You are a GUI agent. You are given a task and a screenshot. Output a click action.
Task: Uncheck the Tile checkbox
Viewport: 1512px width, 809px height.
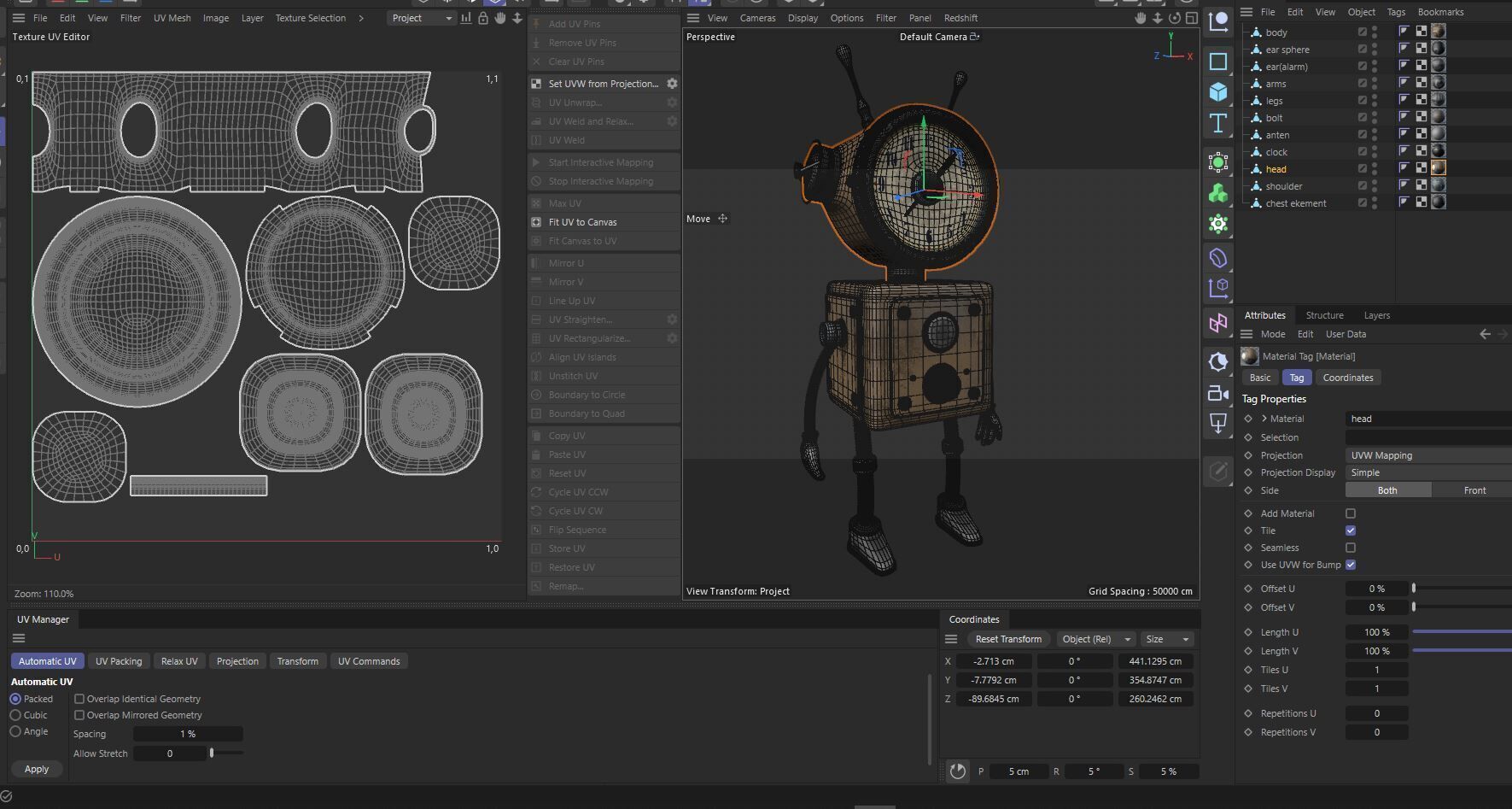tap(1351, 531)
